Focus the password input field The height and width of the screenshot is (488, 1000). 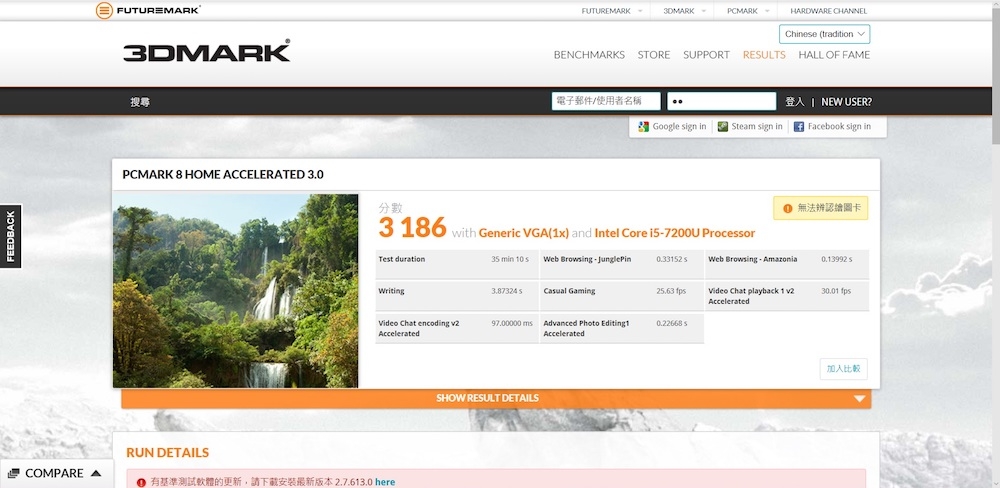(x=721, y=101)
